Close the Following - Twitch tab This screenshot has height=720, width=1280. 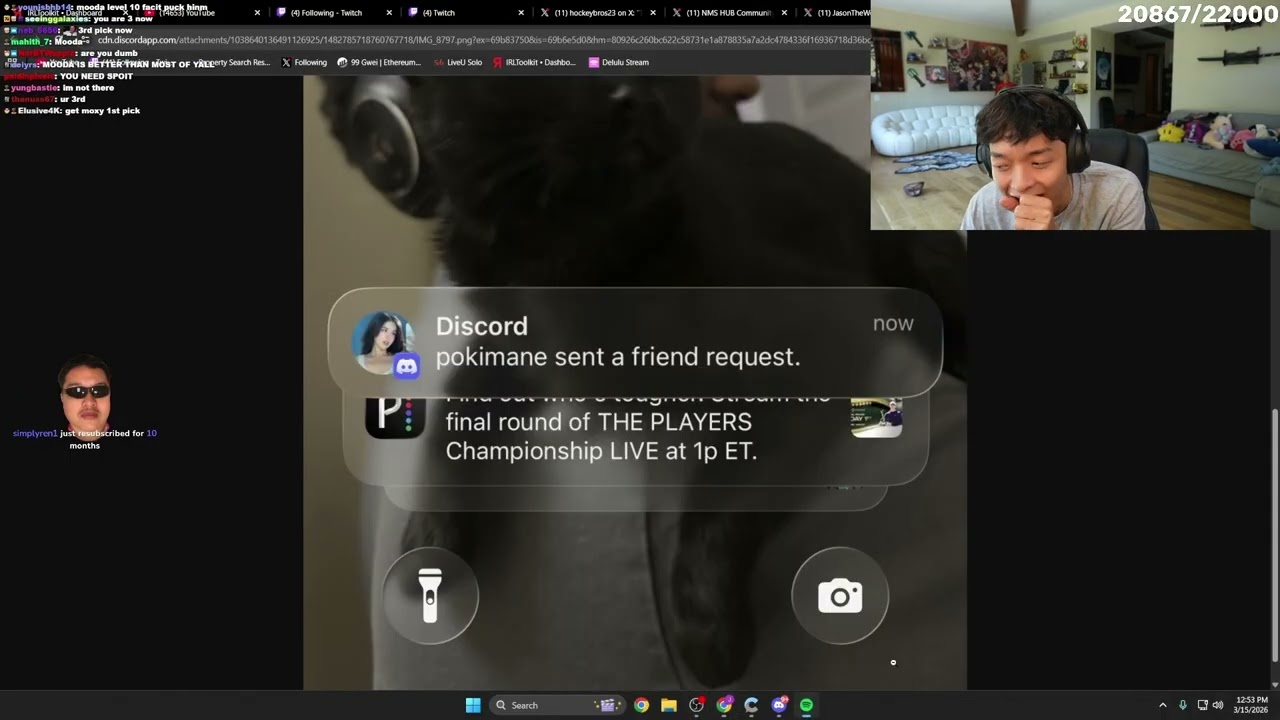pos(389,13)
